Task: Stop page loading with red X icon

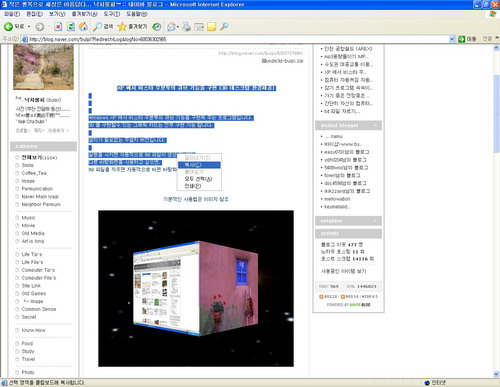Action: (x=58, y=27)
